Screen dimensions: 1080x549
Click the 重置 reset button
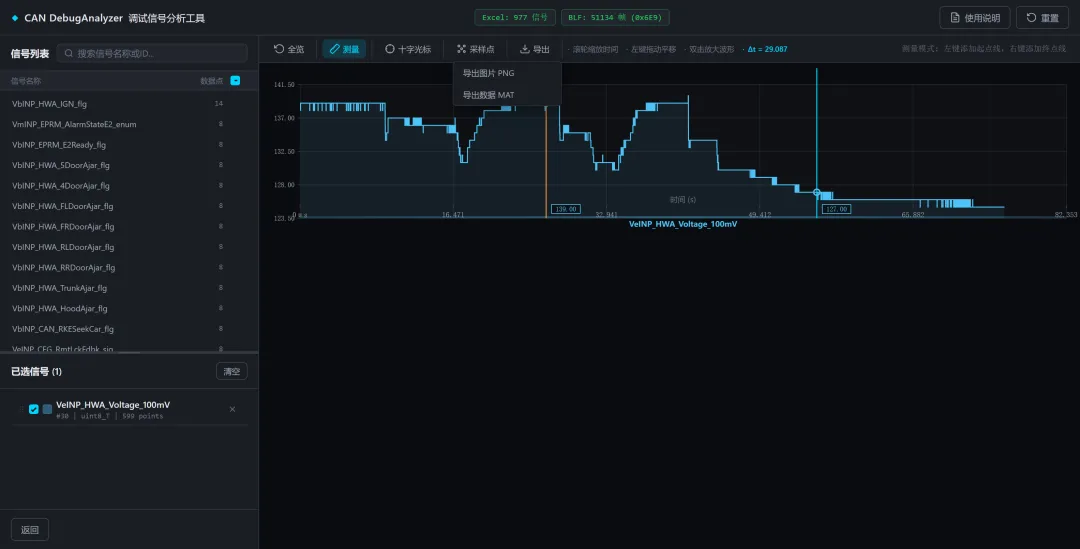pos(1042,18)
